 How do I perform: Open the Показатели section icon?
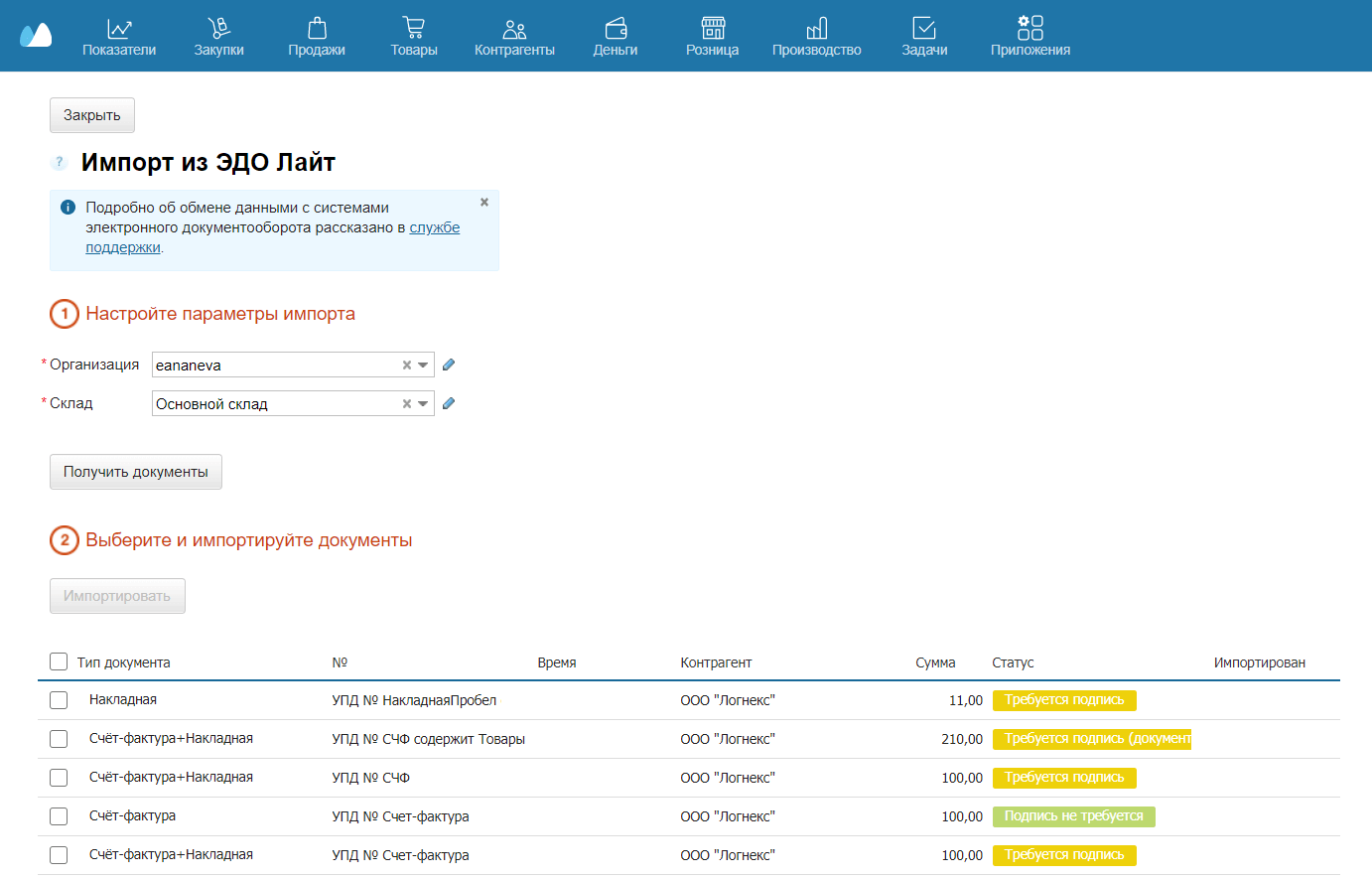119,29
